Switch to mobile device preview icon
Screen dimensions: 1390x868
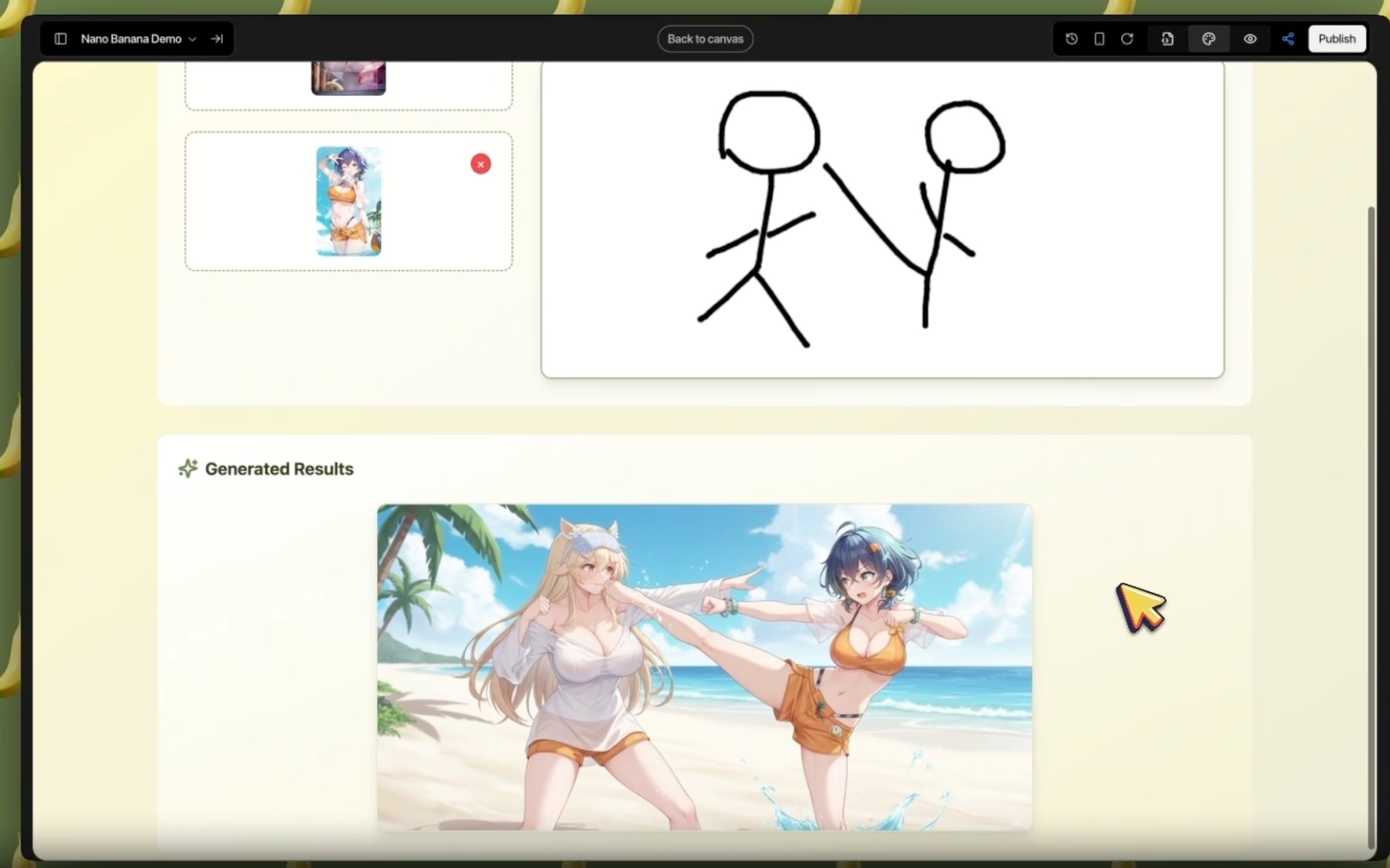pos(1099,39)
